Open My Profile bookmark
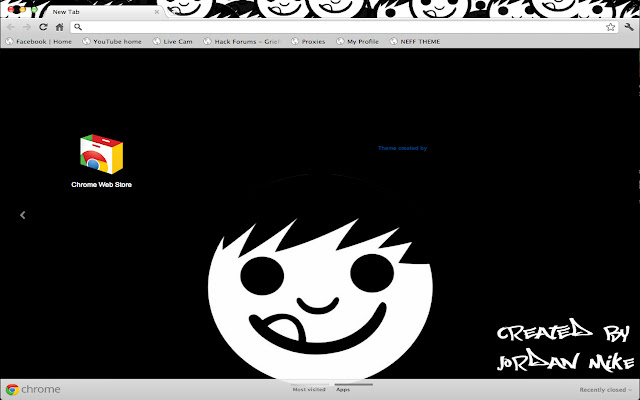Viewport: 640px width, 400px height. (358, 42)
